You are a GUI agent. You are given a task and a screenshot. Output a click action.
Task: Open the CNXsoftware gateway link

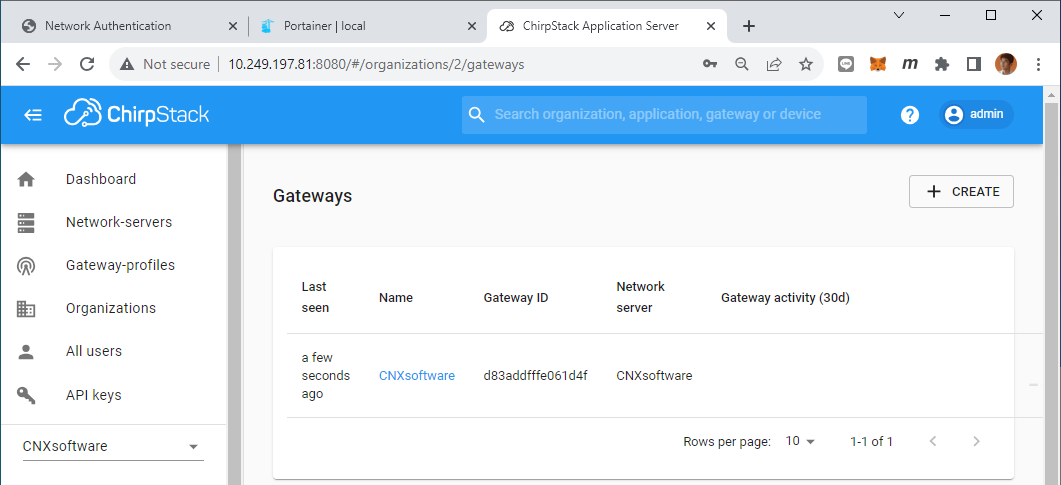click(x=417, y=375)
